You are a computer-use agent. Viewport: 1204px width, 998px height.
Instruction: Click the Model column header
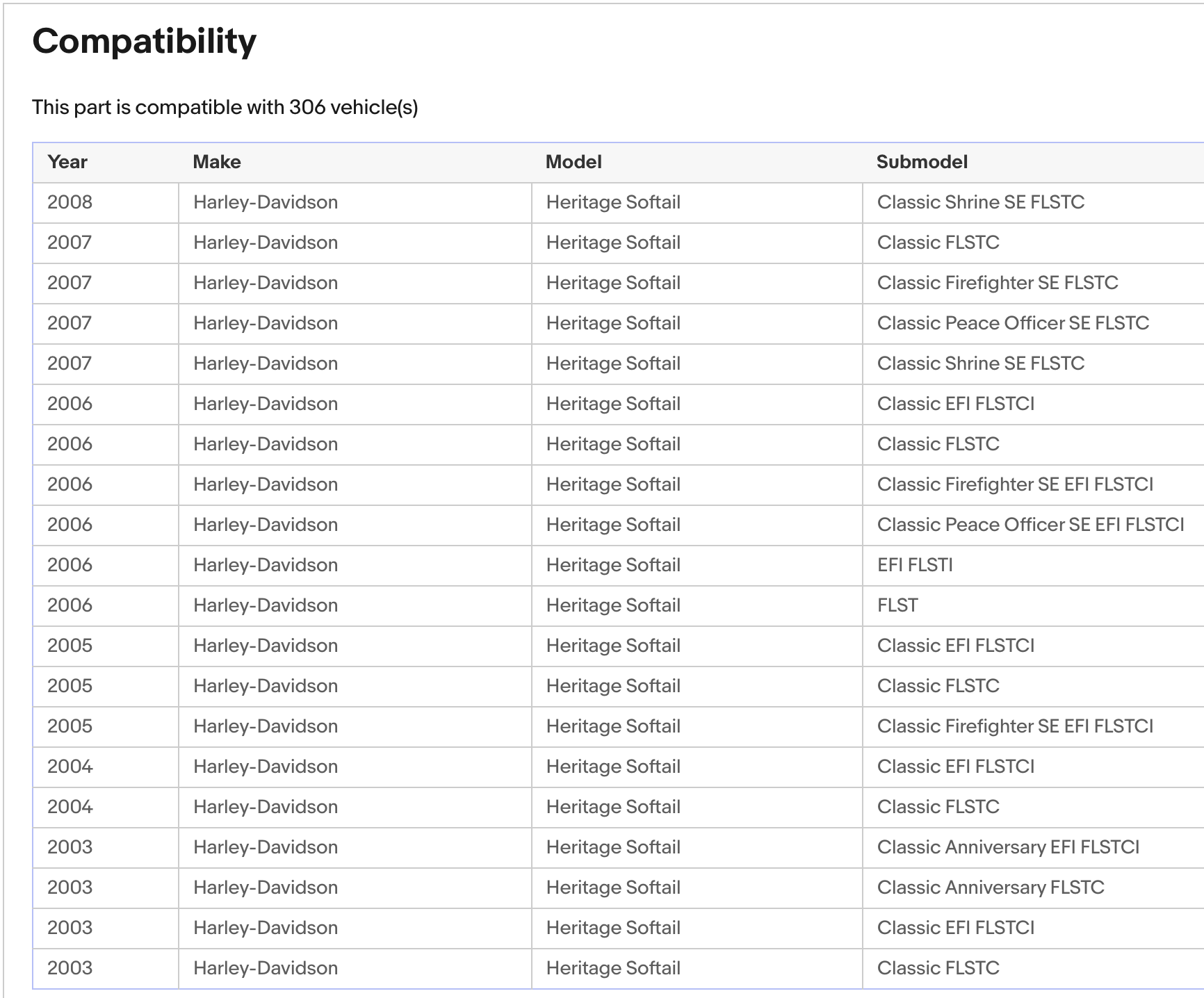573,162
